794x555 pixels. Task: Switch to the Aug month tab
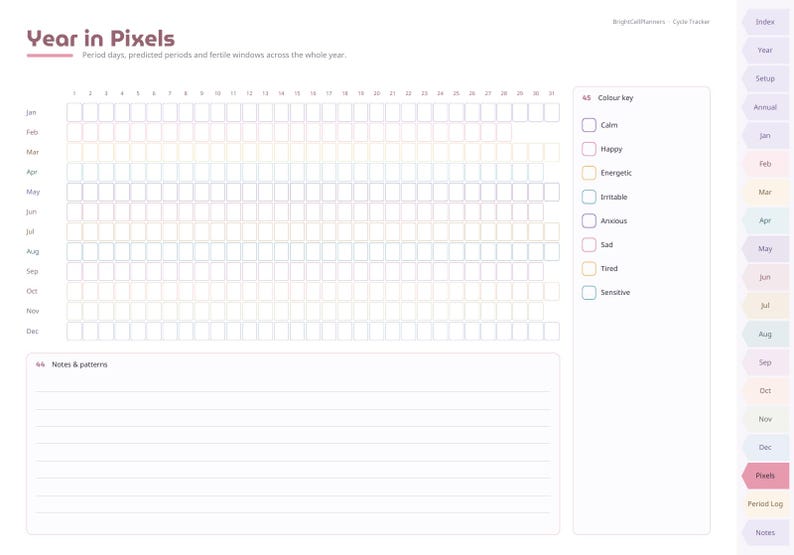(765, 334)
